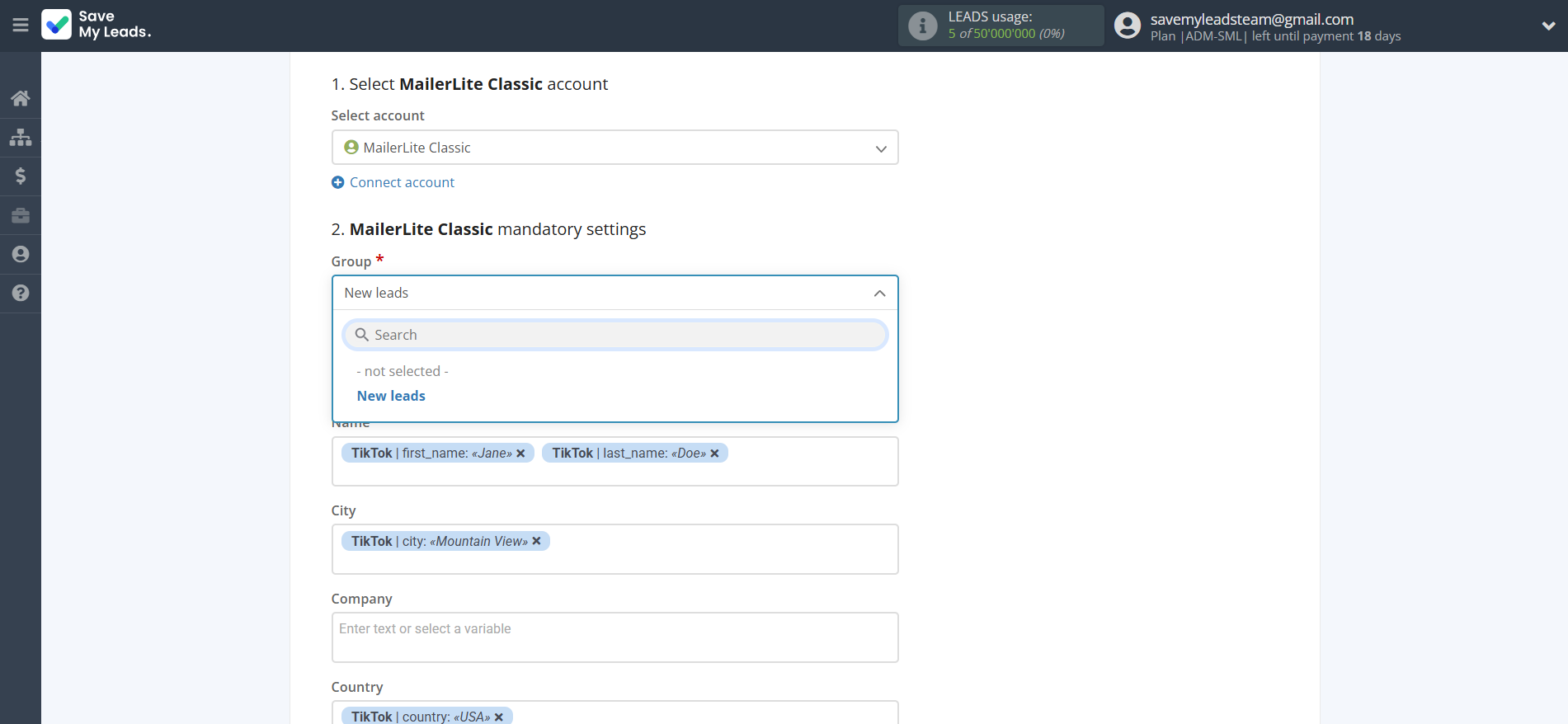Remove the TikTok country USA tag
1568x724 pixels.
coord(498,717)
